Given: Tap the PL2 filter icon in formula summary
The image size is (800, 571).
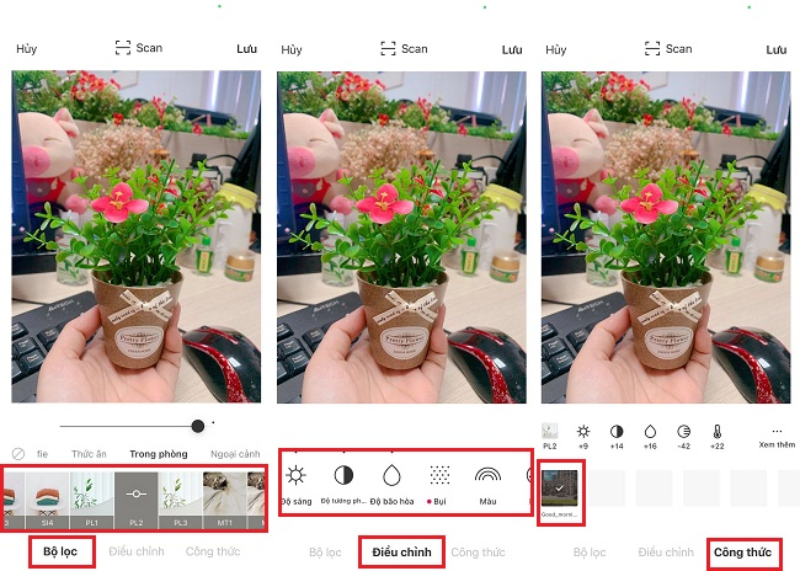Looking at the screenshot, I should (549, 431).
